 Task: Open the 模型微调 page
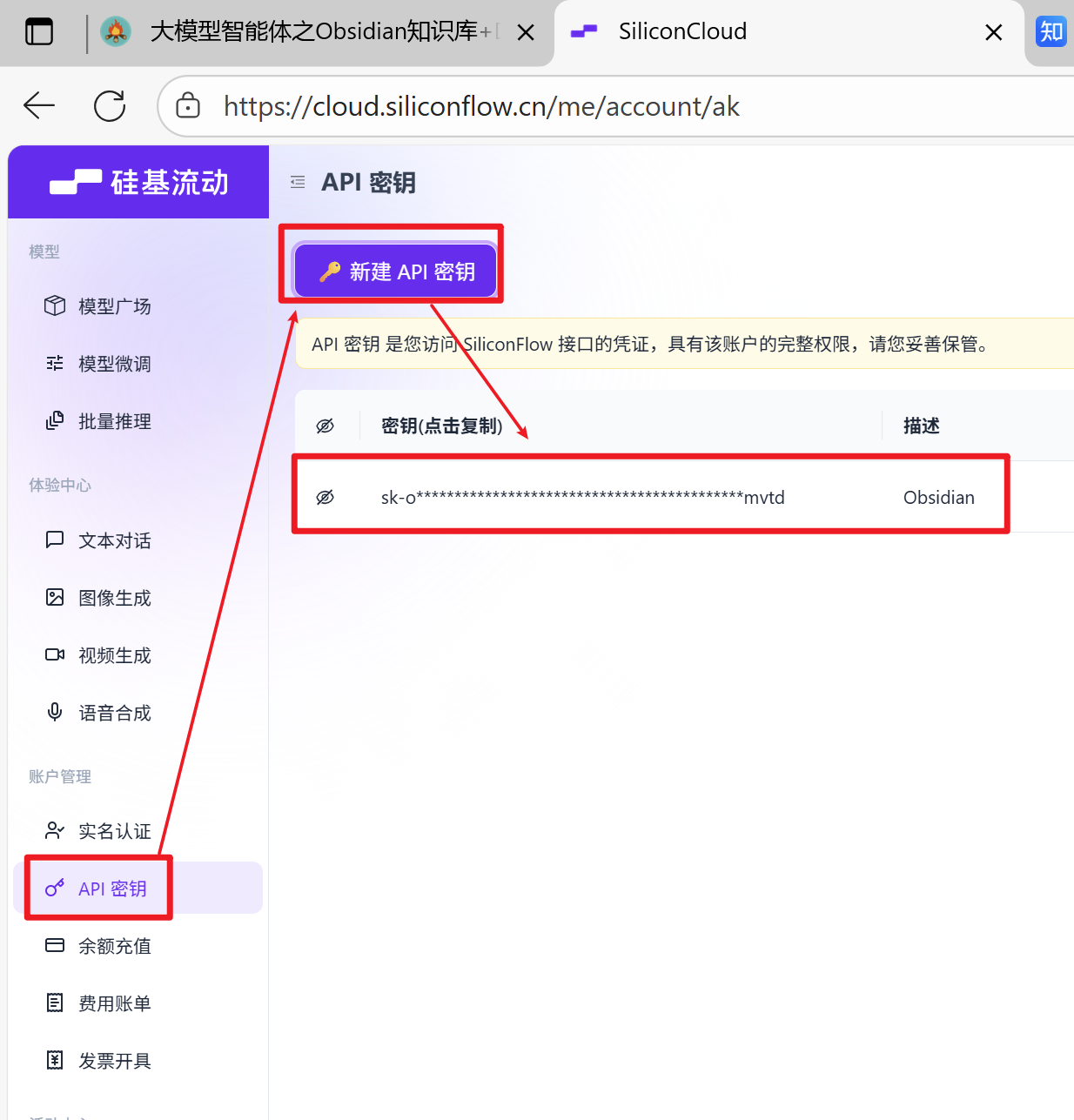coord(113,364)
